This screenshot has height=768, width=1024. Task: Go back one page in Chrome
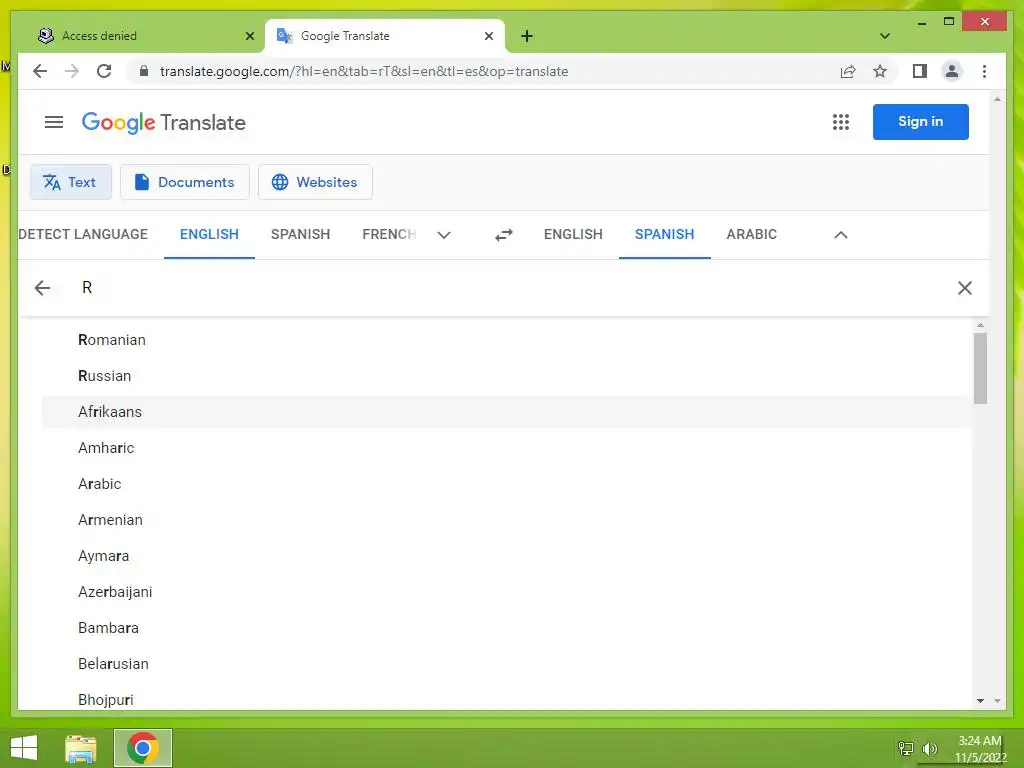point(40,71)
